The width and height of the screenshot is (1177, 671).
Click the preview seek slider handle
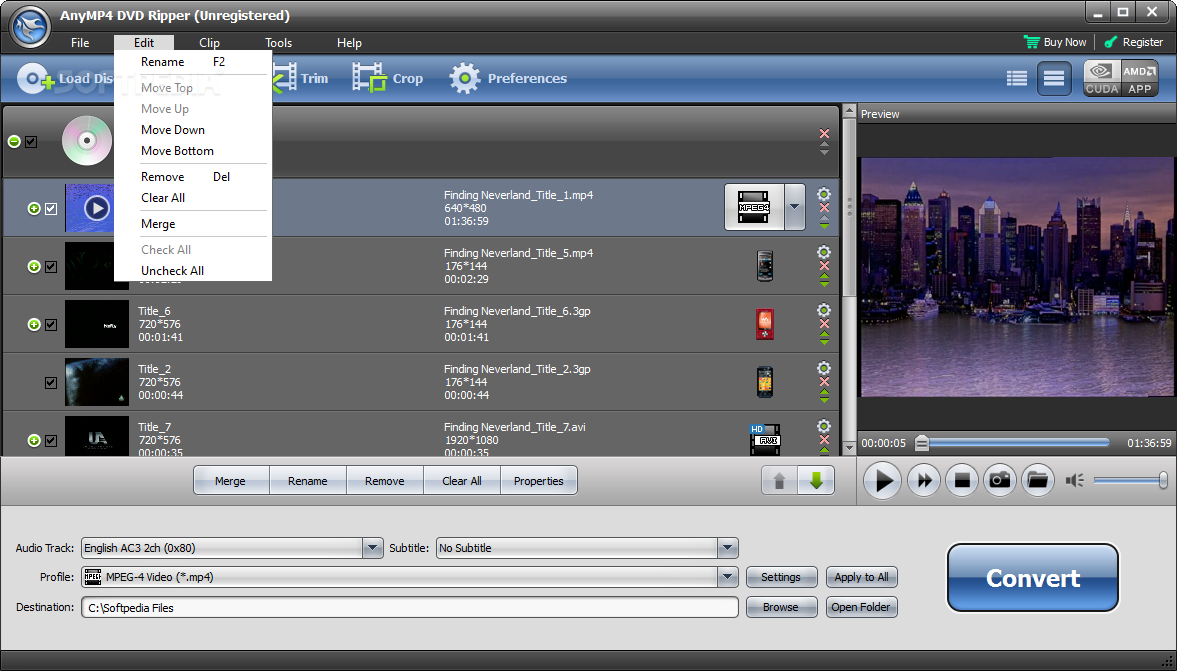coord(922,443)
